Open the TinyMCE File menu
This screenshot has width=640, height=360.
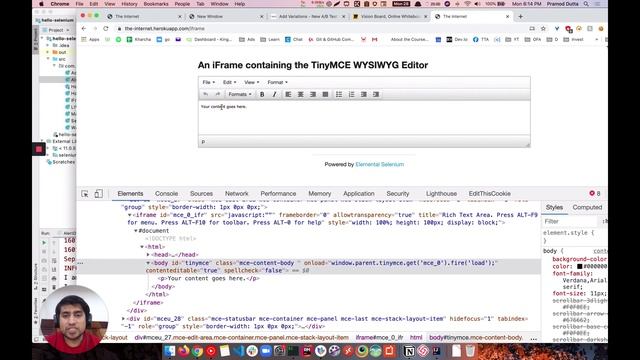[209, 82]
